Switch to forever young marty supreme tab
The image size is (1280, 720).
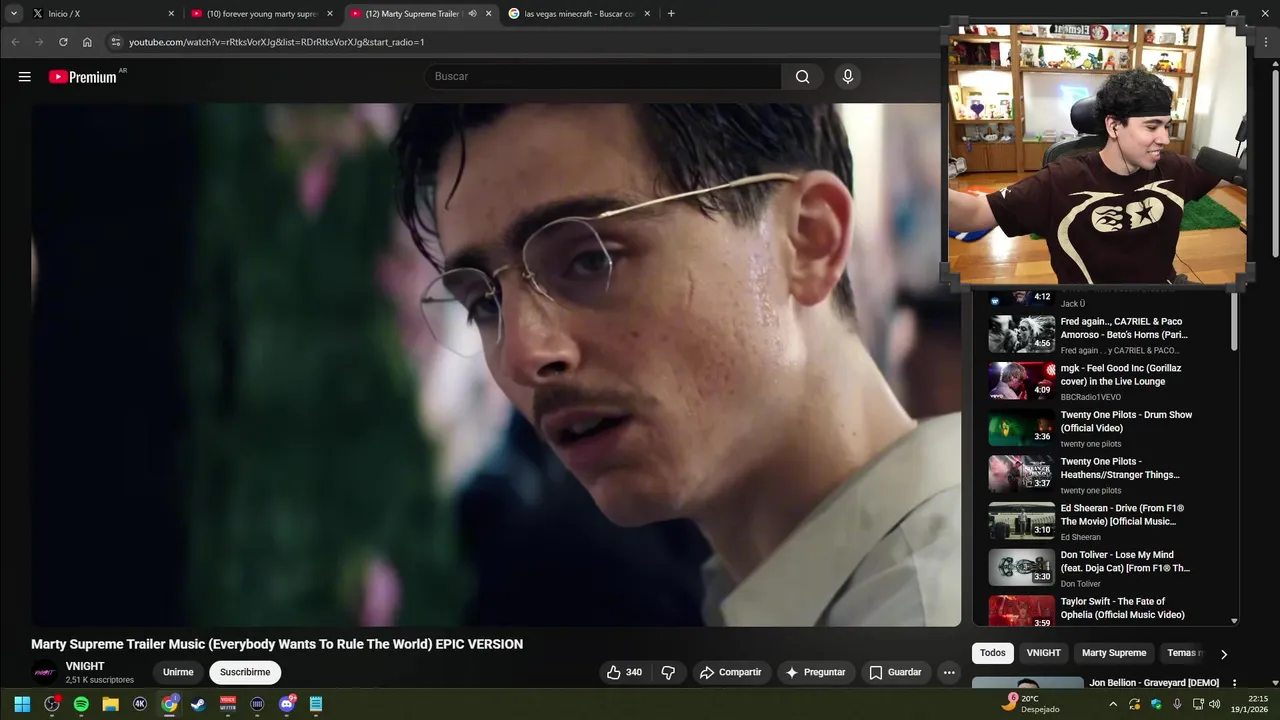point(262,14)
